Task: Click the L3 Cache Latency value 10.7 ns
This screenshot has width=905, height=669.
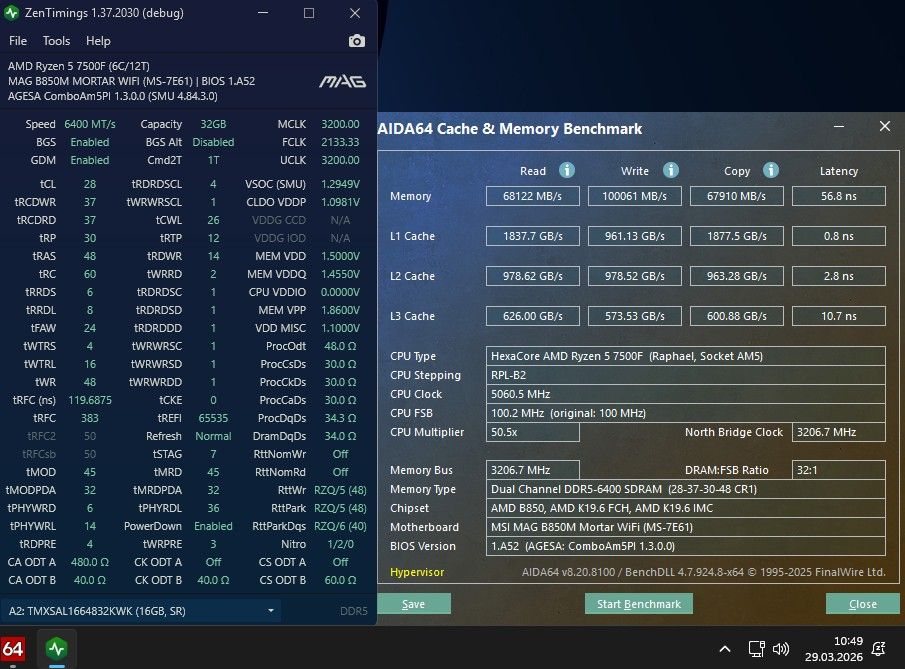Action: (x=839, y=316)
